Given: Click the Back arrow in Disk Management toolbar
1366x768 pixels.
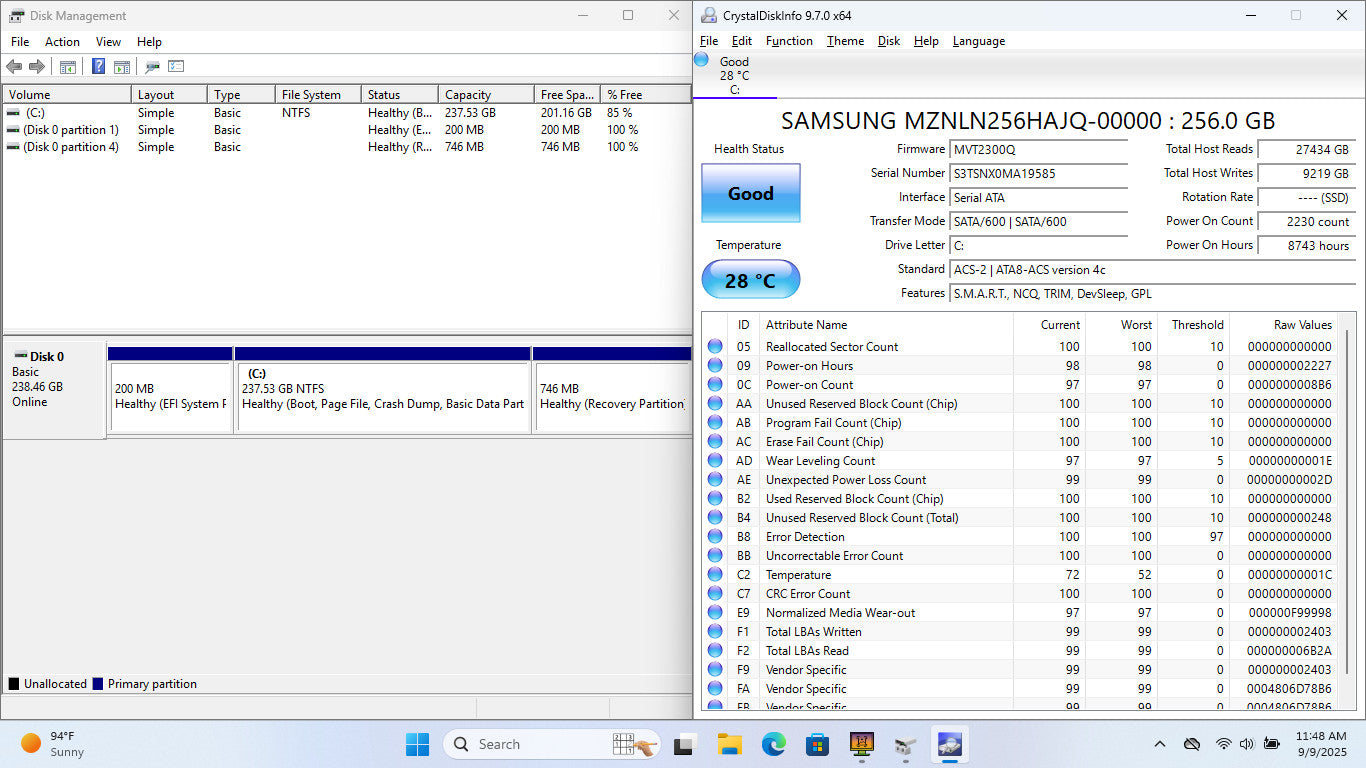Looking at the screenshot, I should coord(14,67).
